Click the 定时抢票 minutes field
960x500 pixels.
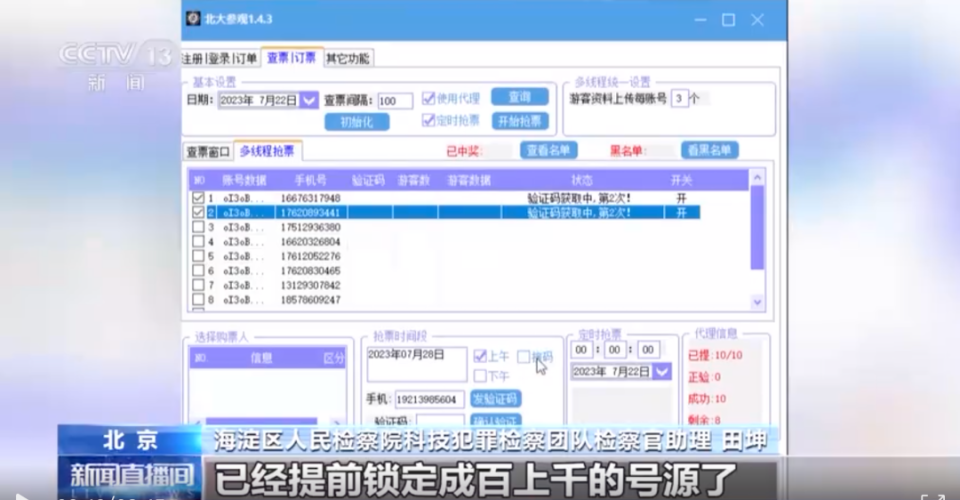614,349
